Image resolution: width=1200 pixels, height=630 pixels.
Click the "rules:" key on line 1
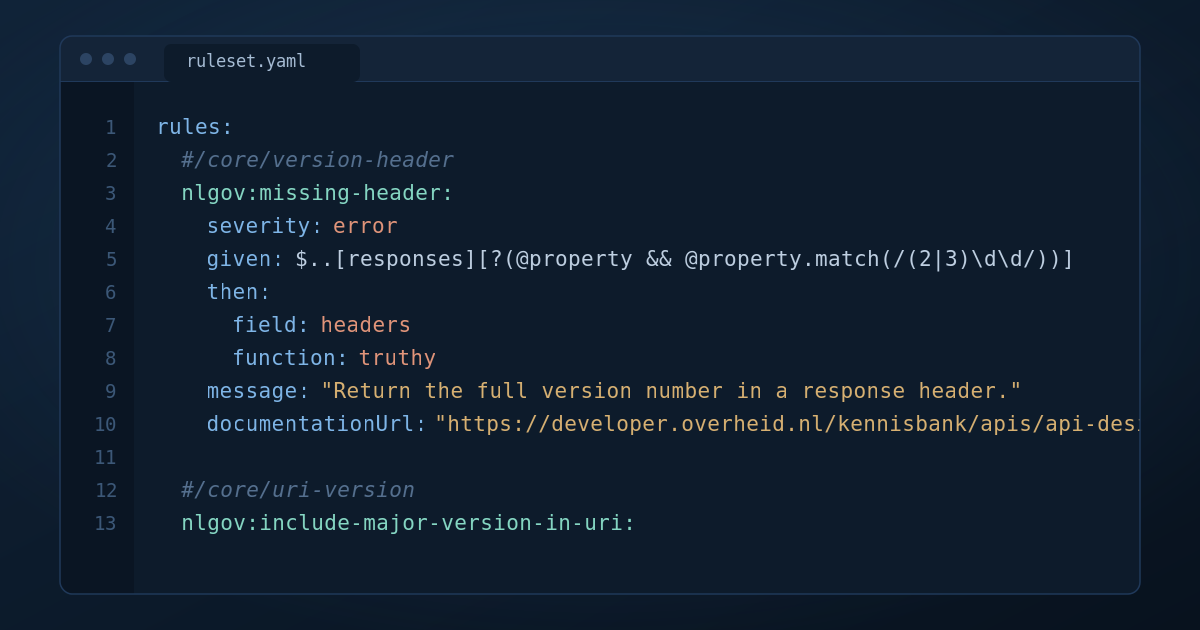(x=195, y=127)
